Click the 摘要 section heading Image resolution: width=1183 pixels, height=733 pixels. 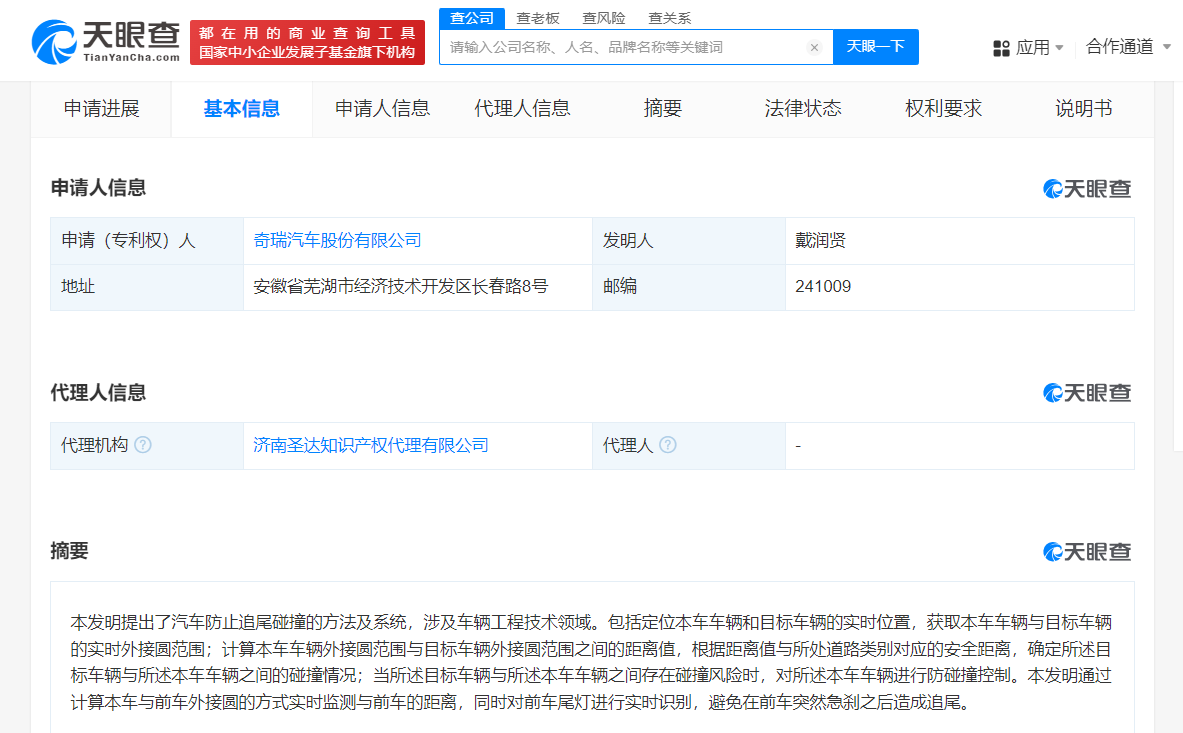click(x=69, y=551)
